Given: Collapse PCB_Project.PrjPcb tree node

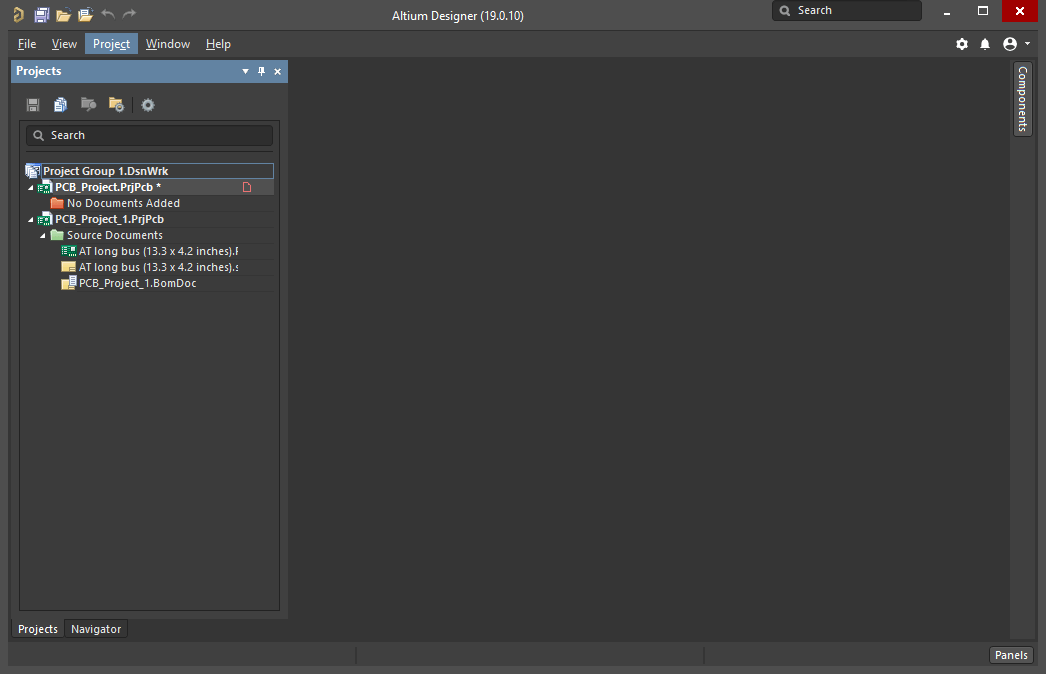Looking at the screenshot, I should [31, 188].
